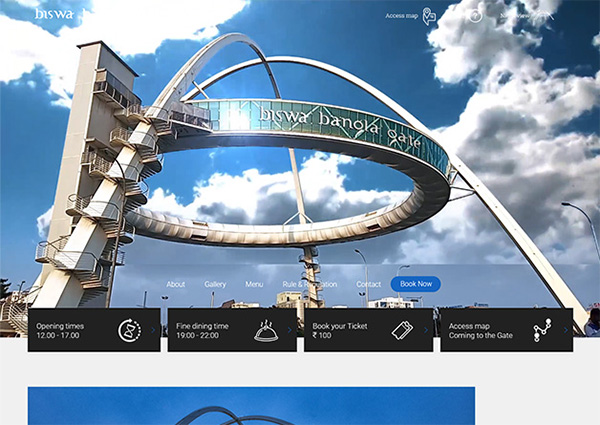Open the gate photo below the cards
600x425 pixels.
point(251,406)
